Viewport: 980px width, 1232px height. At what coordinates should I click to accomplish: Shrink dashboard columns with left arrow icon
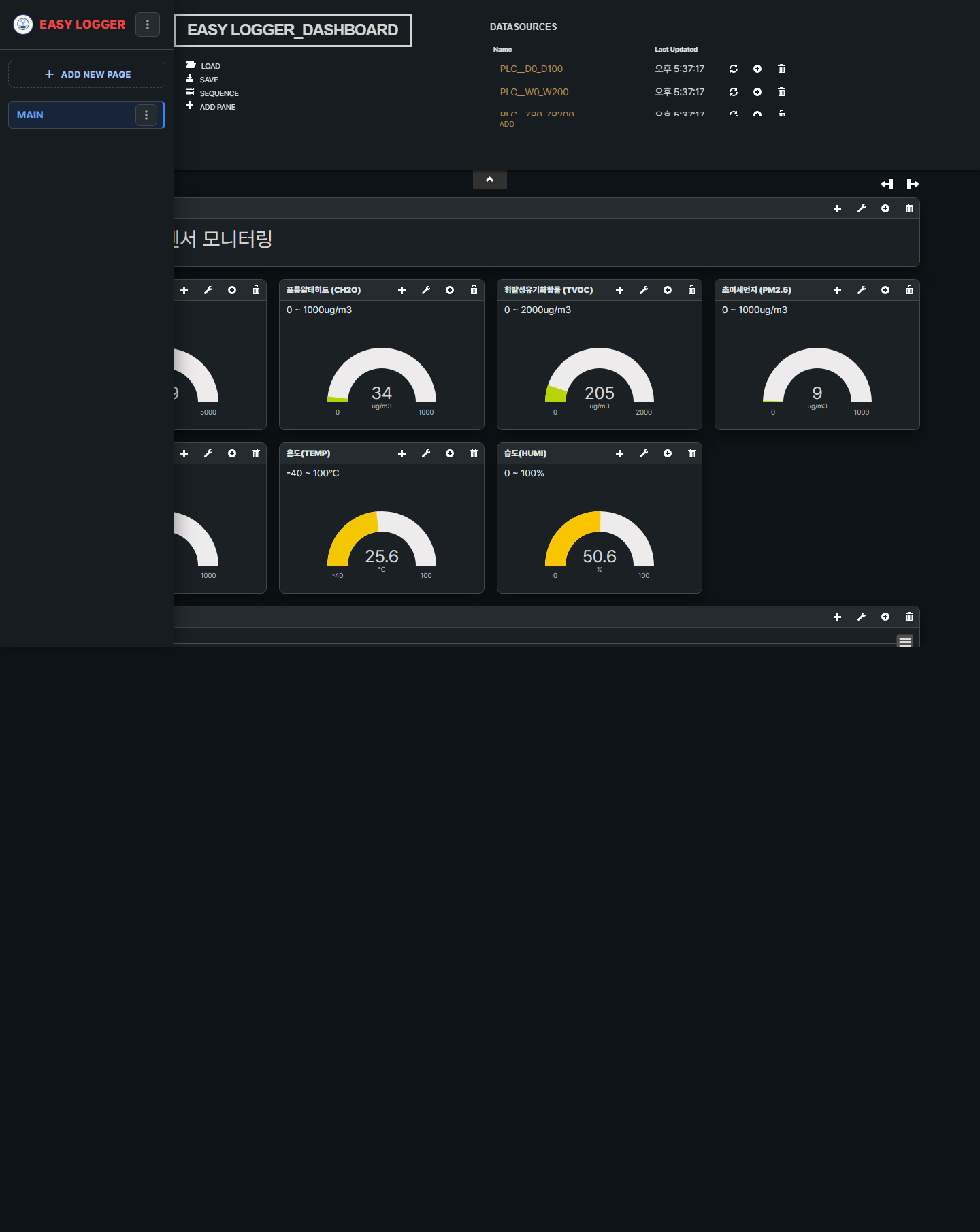click(887, 184)
